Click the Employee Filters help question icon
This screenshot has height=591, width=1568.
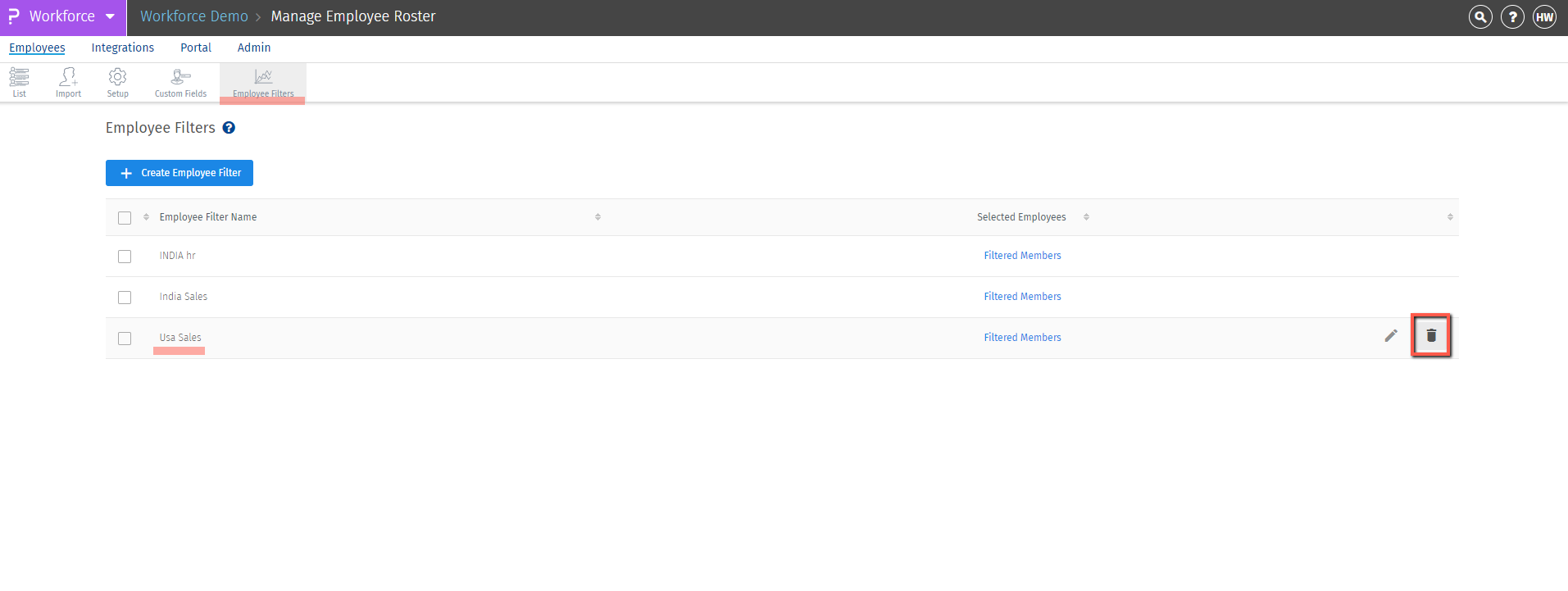click(x=229, y=128)
